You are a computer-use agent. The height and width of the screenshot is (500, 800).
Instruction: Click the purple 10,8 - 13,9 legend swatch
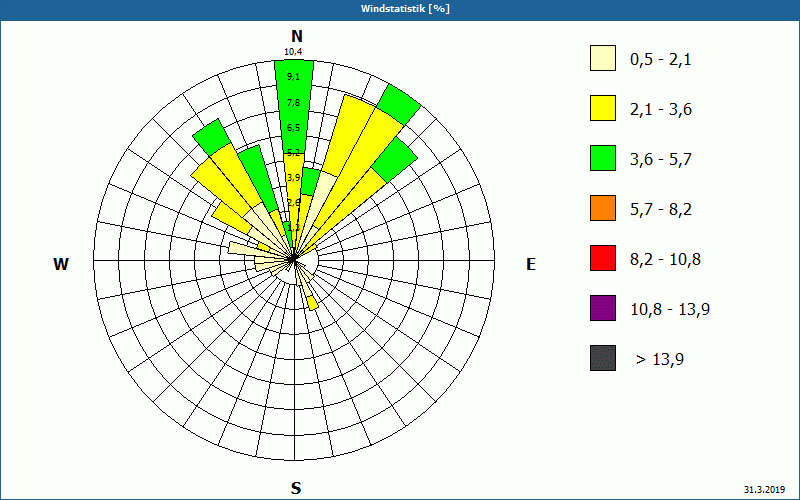pyautogui.click(x=603, y=308)
